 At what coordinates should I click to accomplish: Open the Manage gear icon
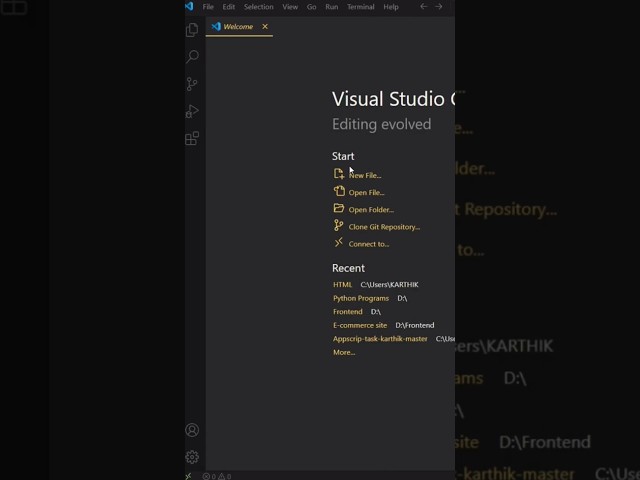point(192,457)
